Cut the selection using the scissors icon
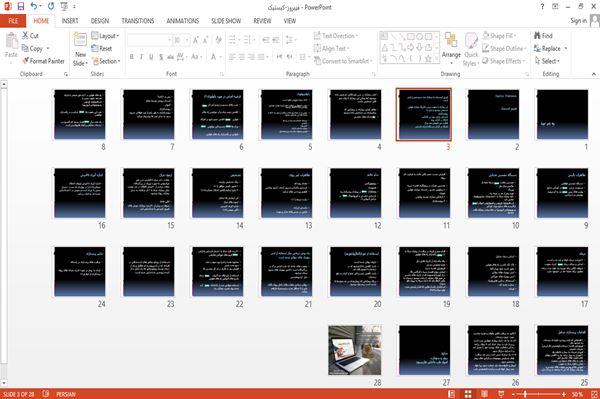Viewport: 600px width, 399px height. pyautogui.click(x=26, y=36)
